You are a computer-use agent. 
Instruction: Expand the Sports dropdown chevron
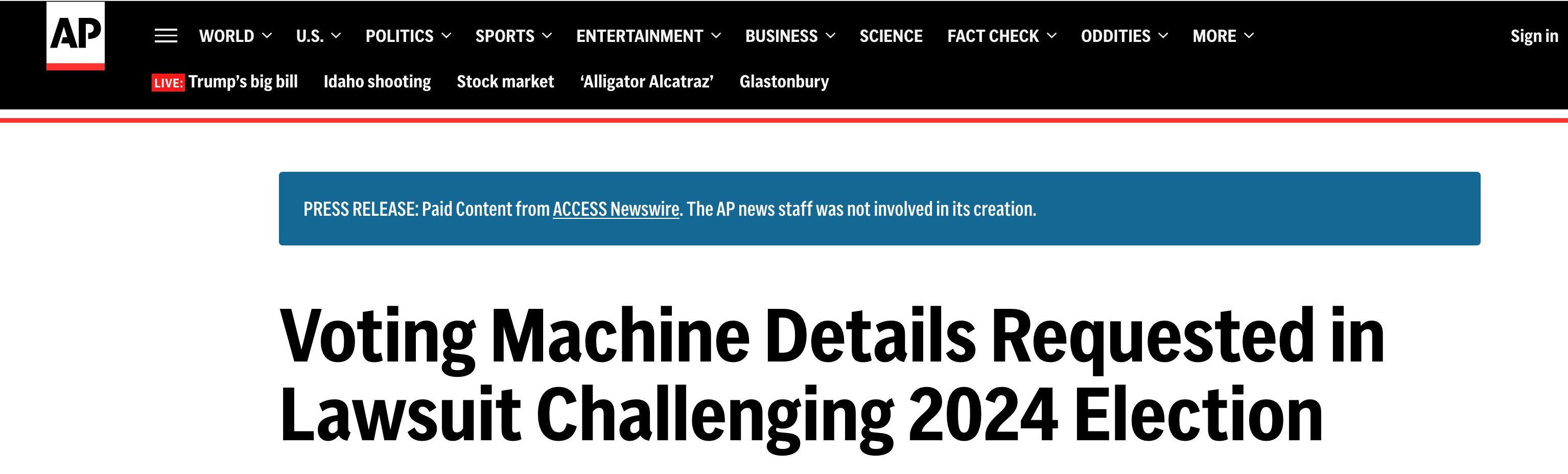pos(547,36)
